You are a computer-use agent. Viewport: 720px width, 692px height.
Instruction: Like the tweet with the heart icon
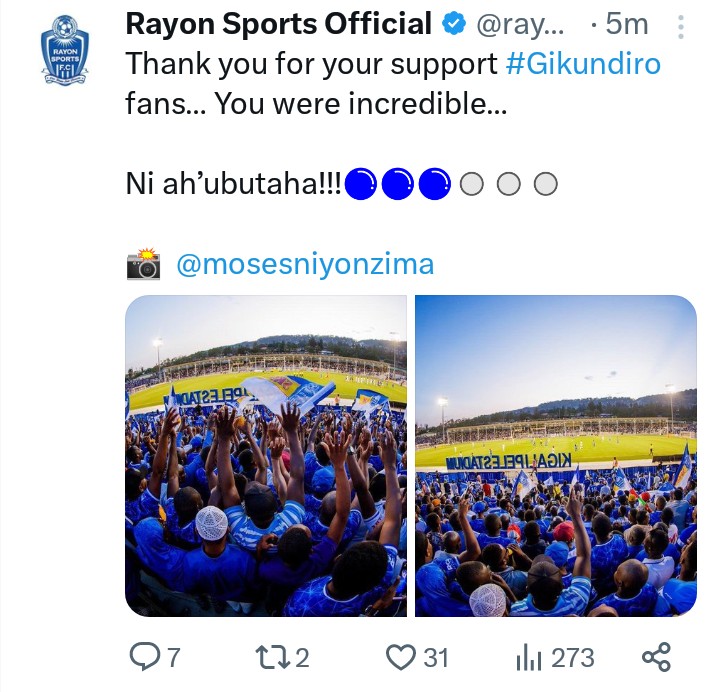coord(401,657)
